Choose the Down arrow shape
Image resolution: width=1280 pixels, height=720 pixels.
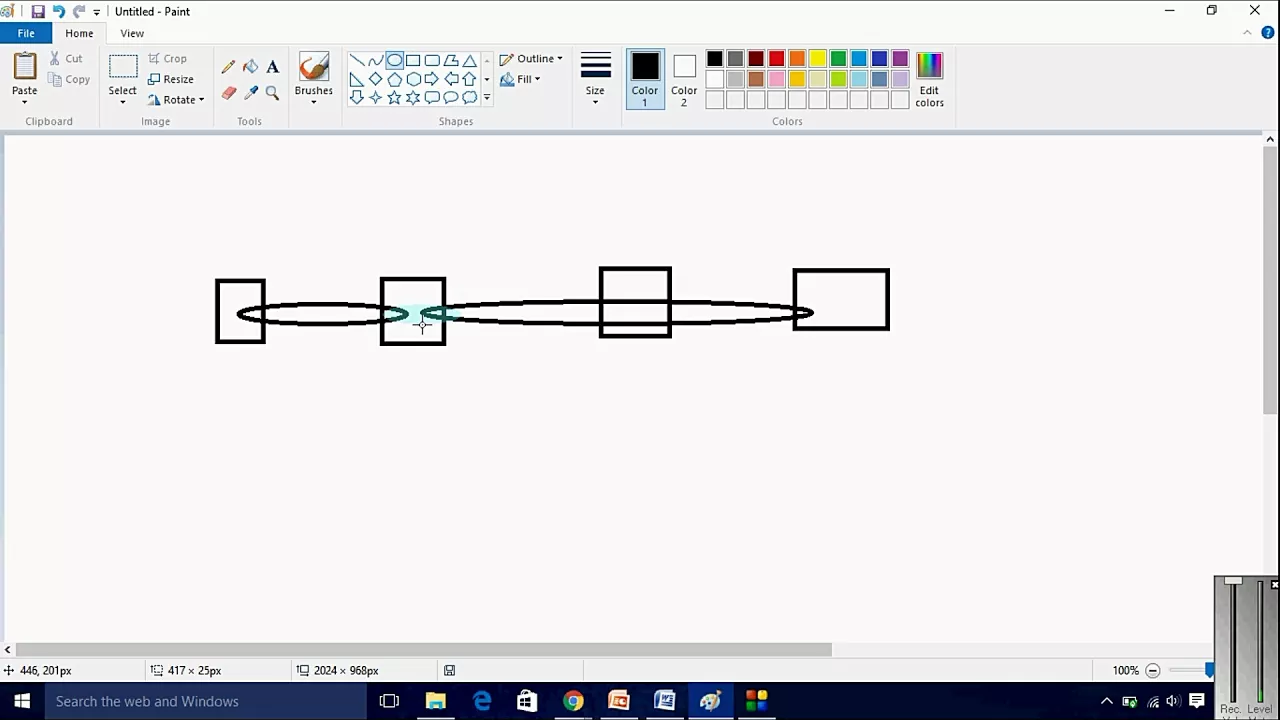[356, 97]
